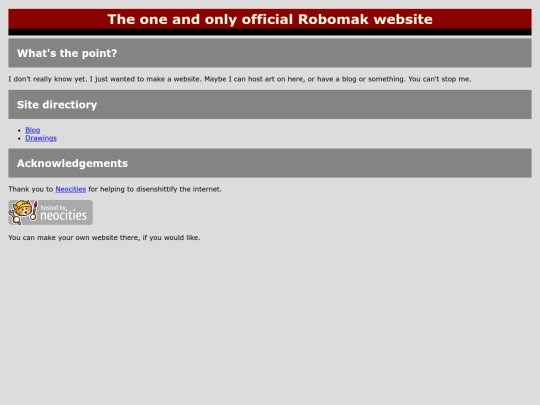Click the 'Acknowledgements' heading

click(x=270, y=163)
